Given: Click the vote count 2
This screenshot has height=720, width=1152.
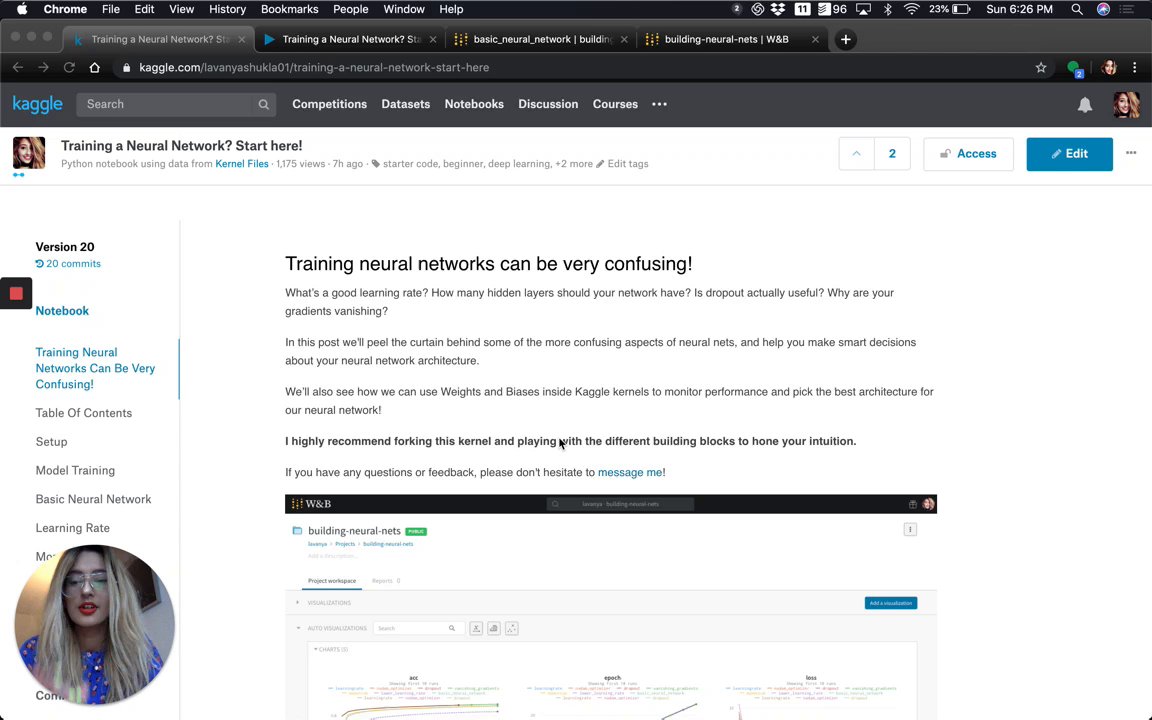Looking at the screenshot, I should [x=892, y=154].
